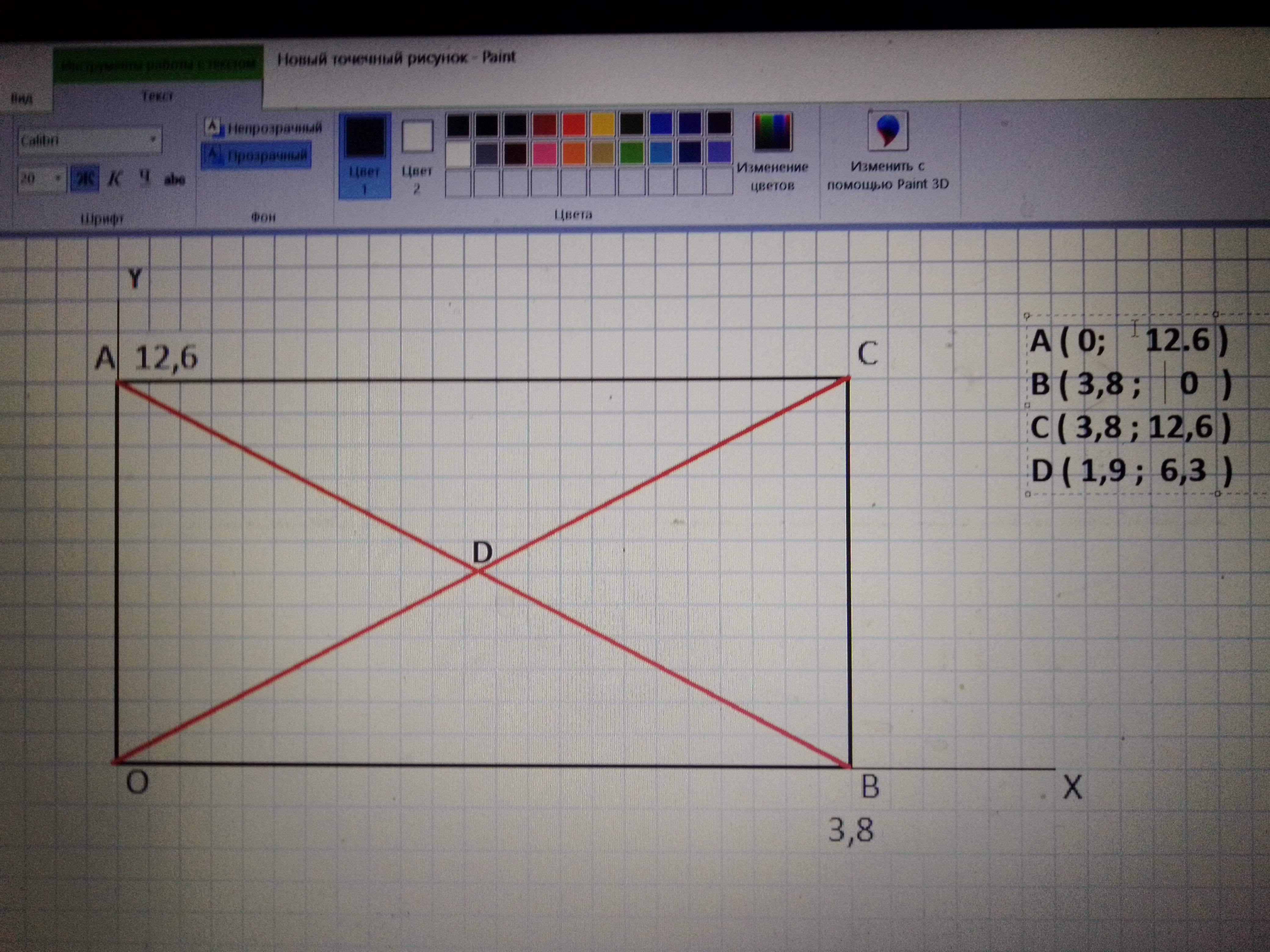Pick the yellow color in the palette
Viewport: 1270px width, 952px height.
pyautogui.click(x=602, y=124)
